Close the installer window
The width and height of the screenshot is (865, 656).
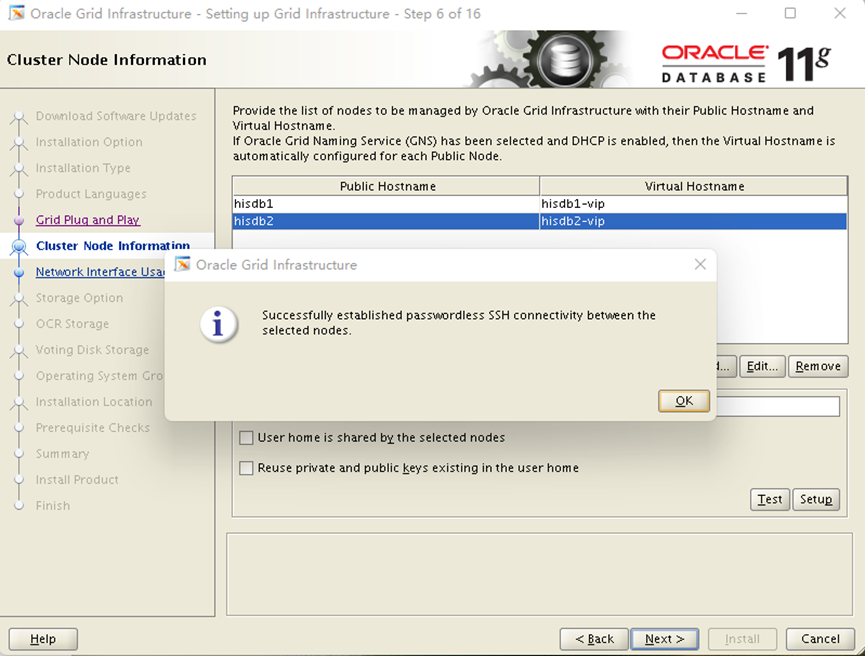click(x=840, y=13)
